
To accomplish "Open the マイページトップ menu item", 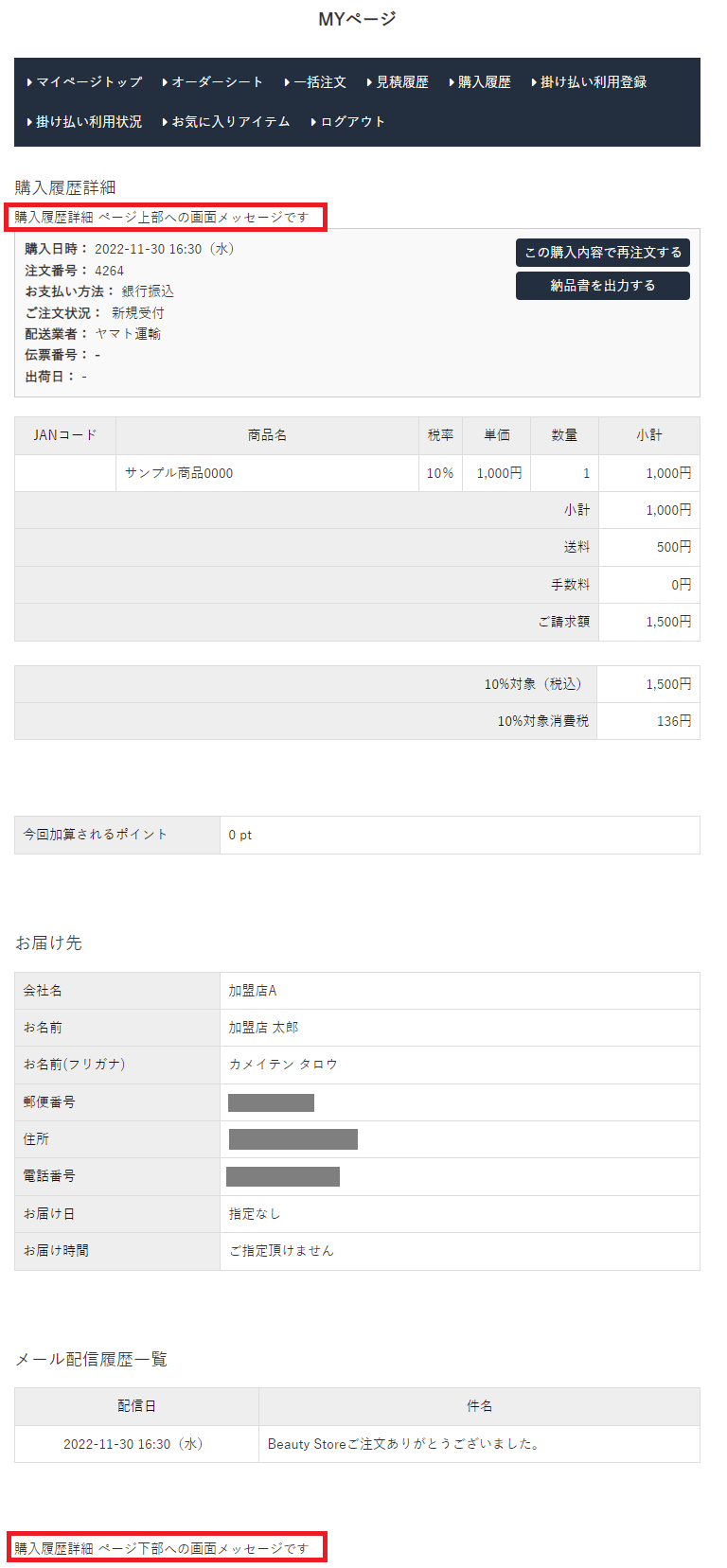I will click(x=88, y=82).
